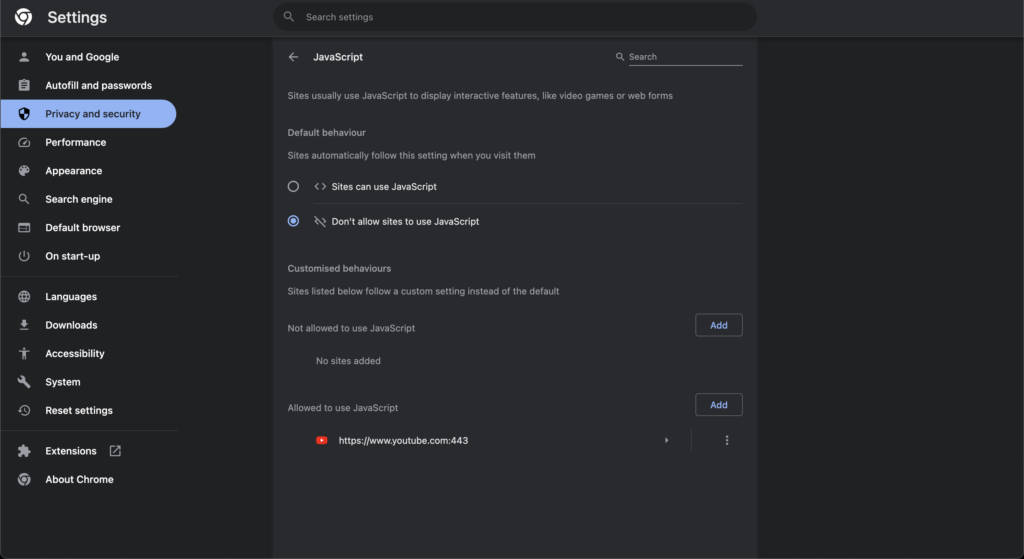Viewport: 1024px width, 559px height.
Task: Click the Customised behaviours heading
Action: (x=339, y=268)
